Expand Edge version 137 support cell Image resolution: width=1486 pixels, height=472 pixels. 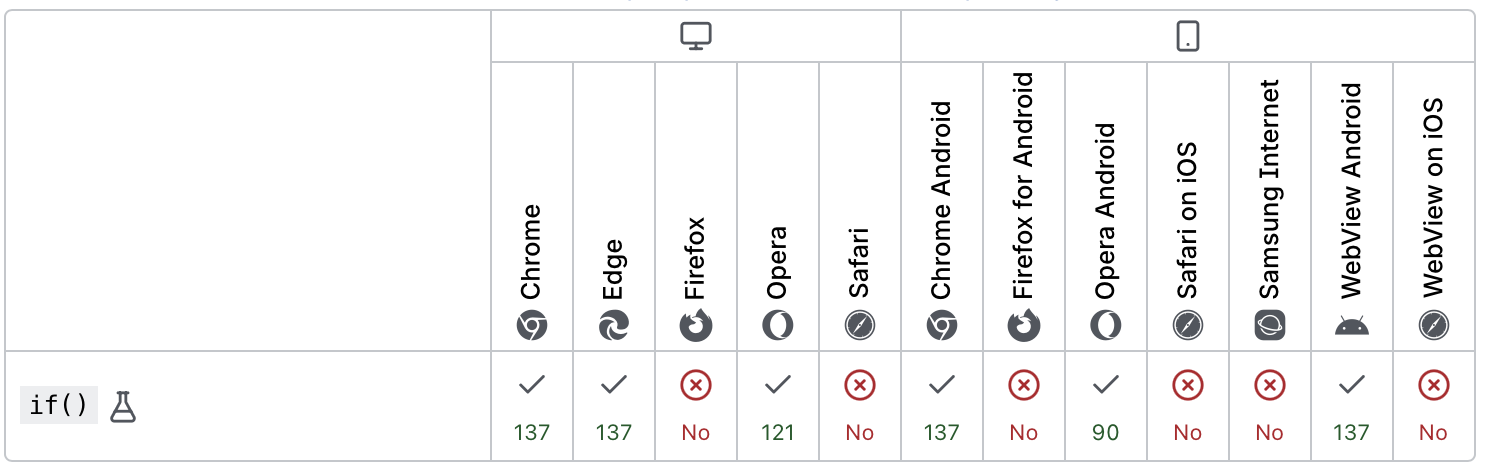click(x=614, y=406)
